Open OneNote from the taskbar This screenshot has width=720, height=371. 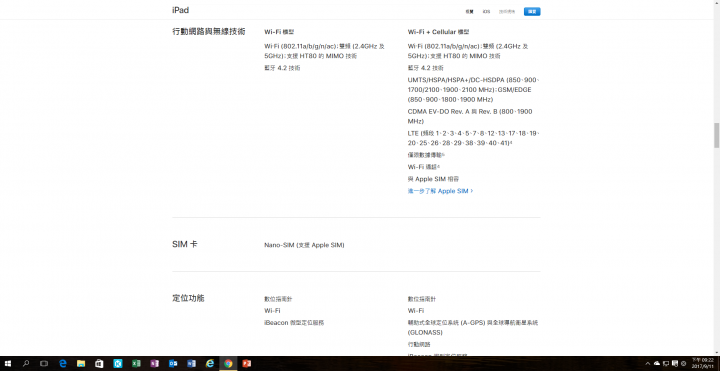click(154, 364)
